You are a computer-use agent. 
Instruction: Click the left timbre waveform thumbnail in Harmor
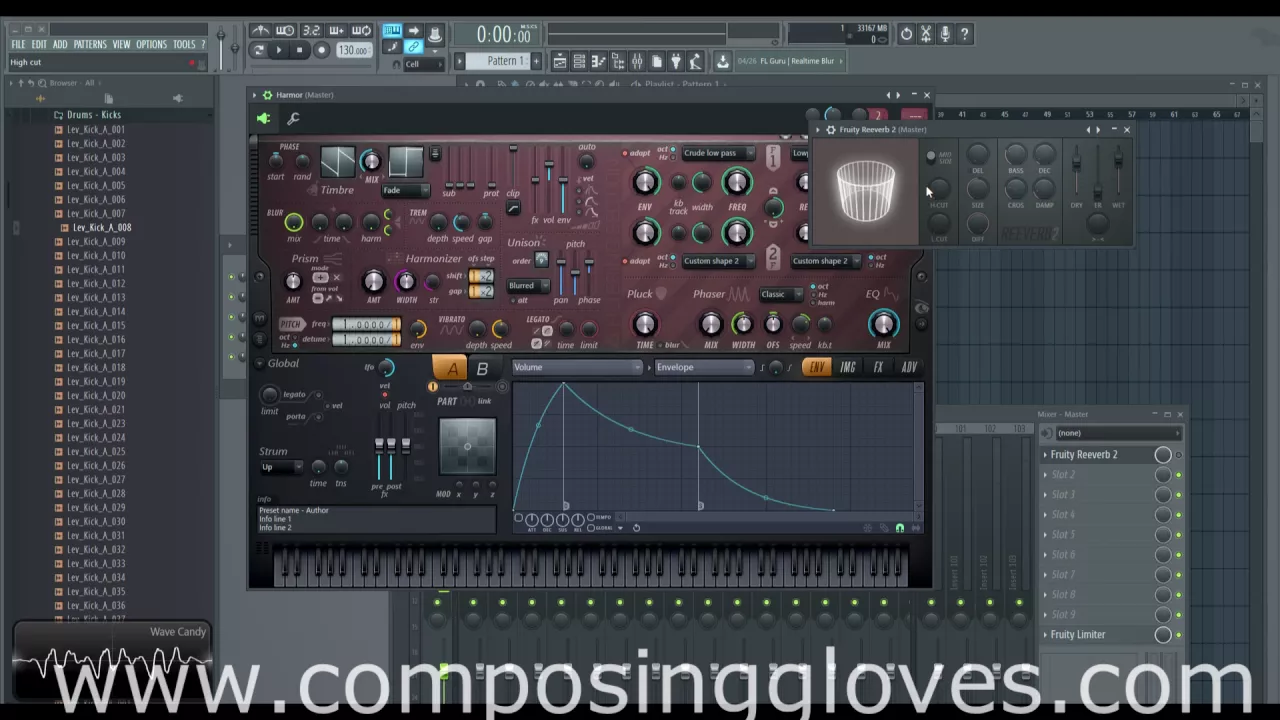(x=337, y=162)
